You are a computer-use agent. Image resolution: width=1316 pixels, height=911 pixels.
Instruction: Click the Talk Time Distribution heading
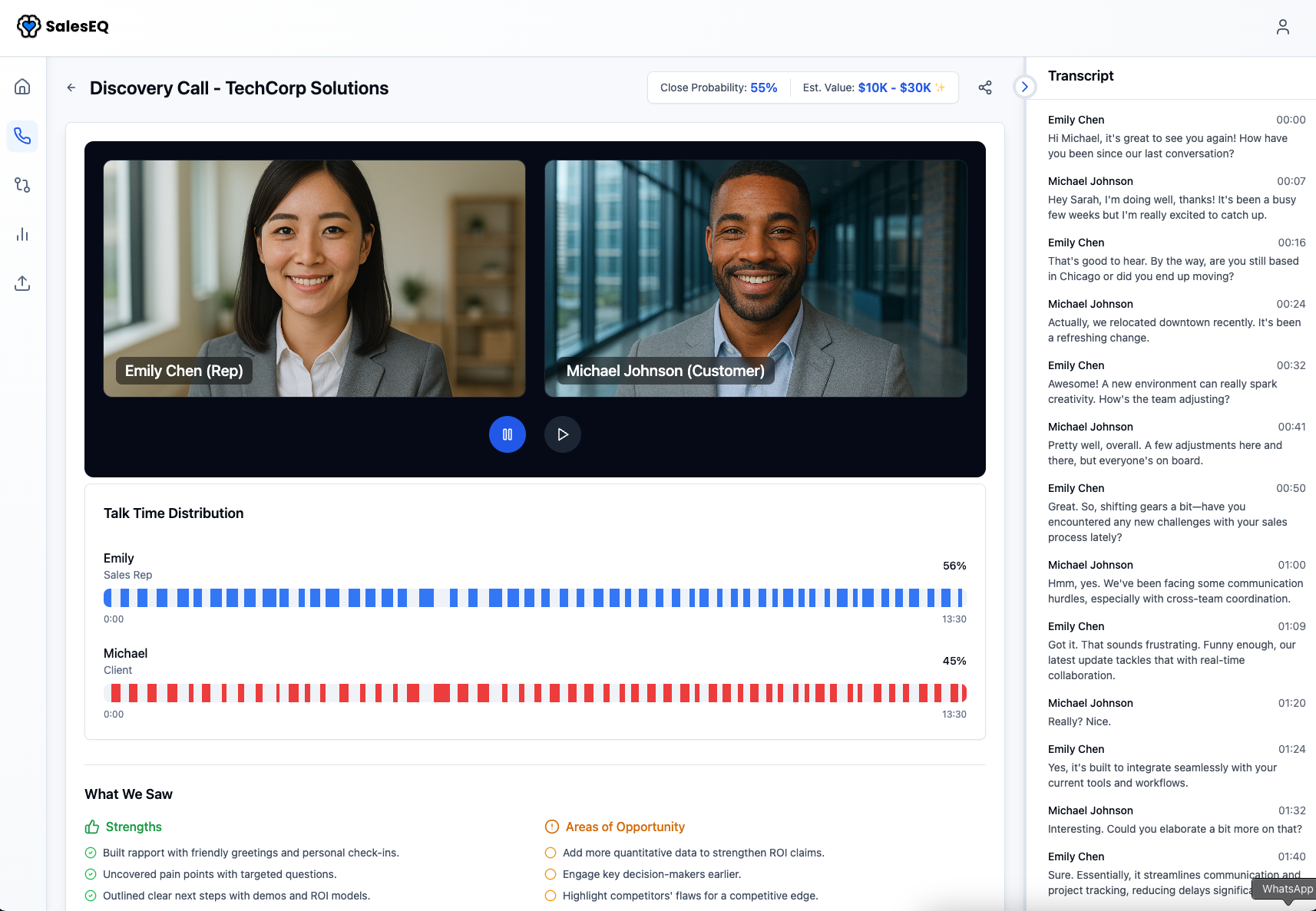point(174,513)
